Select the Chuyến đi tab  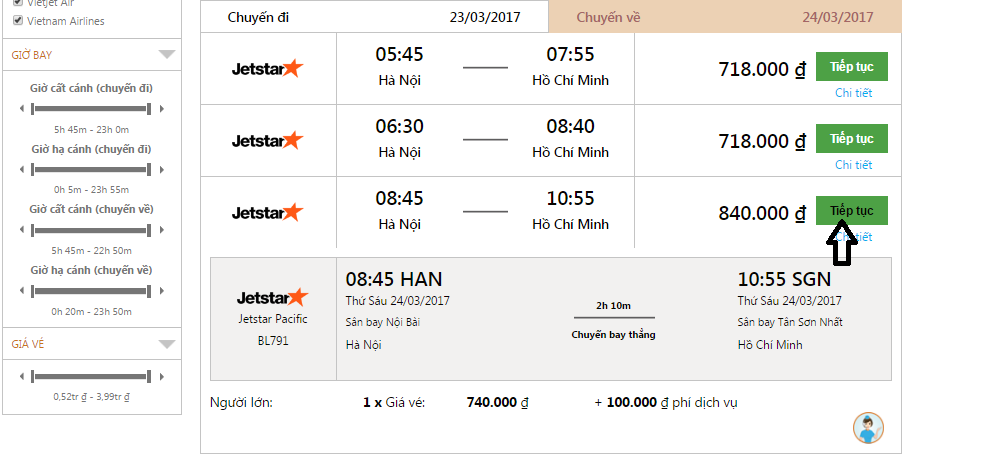click(375, 17)
